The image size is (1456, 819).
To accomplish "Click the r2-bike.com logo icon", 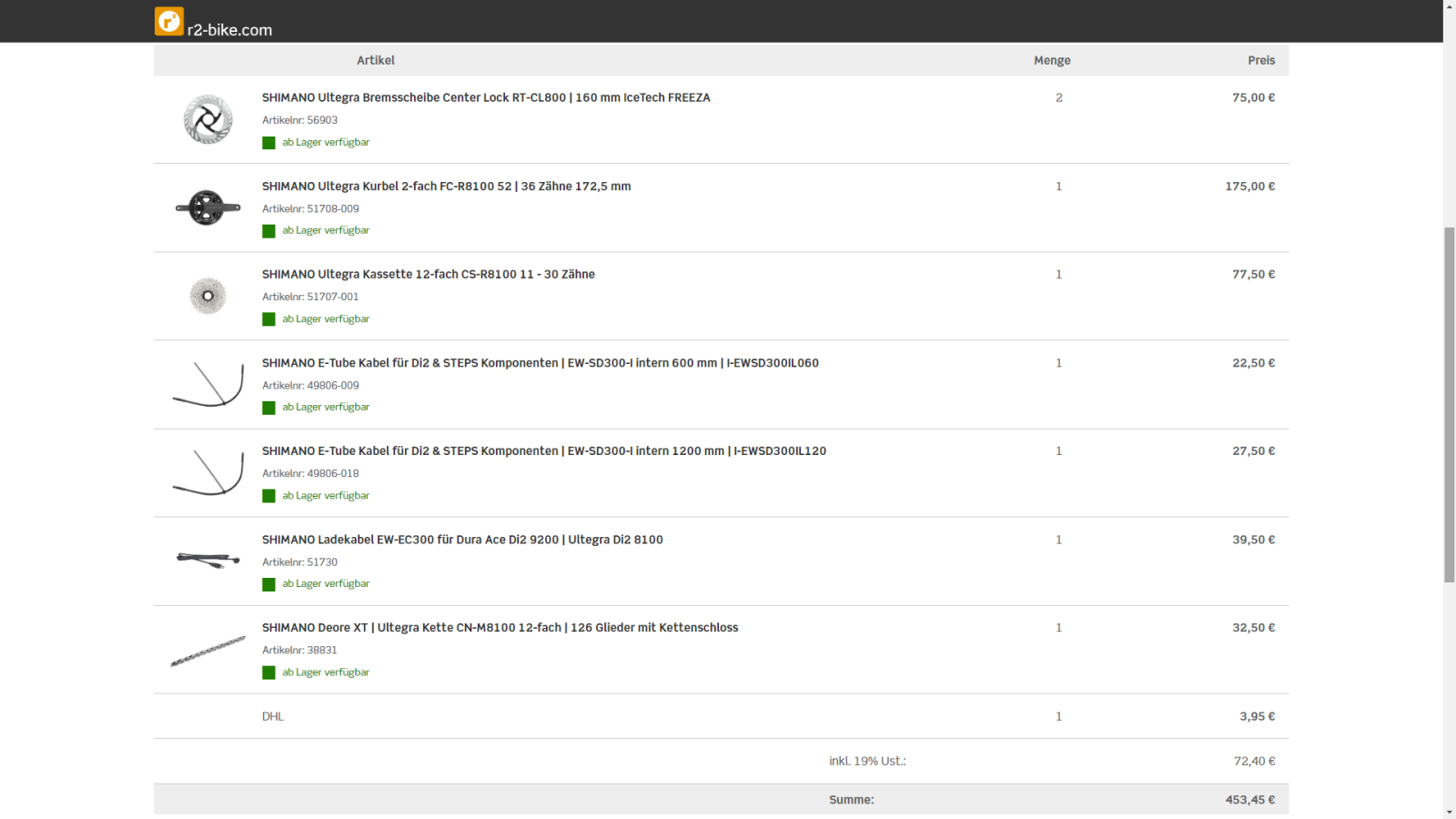I will click(x=169, y=21).
